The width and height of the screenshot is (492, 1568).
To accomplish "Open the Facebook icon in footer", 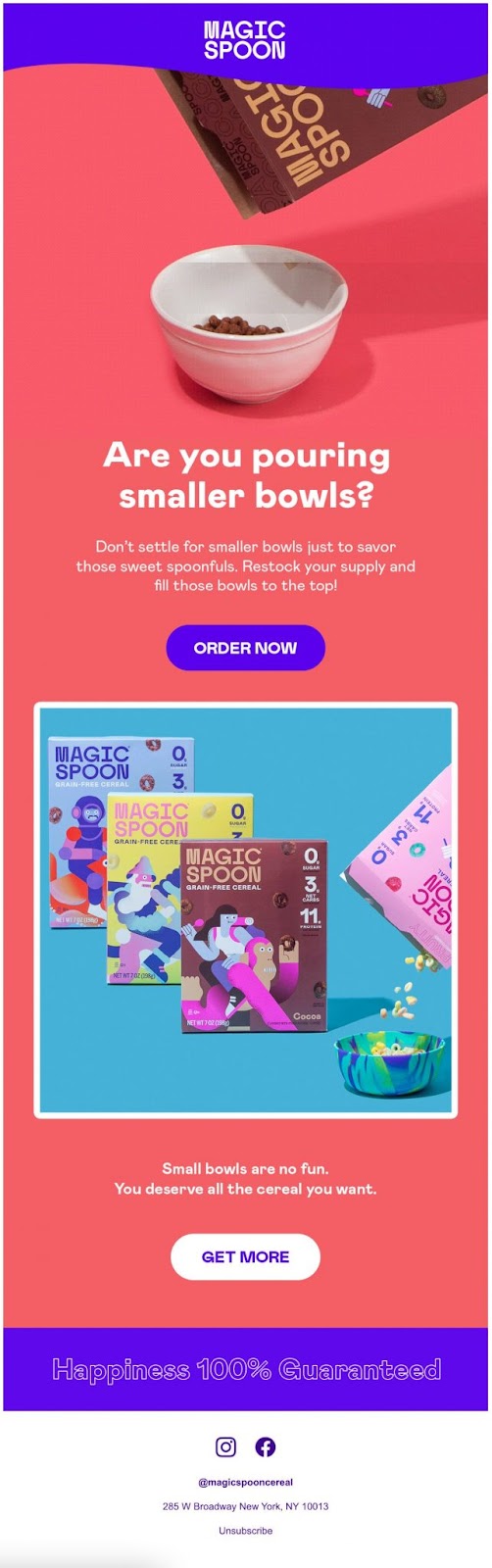I will 266,1446.
